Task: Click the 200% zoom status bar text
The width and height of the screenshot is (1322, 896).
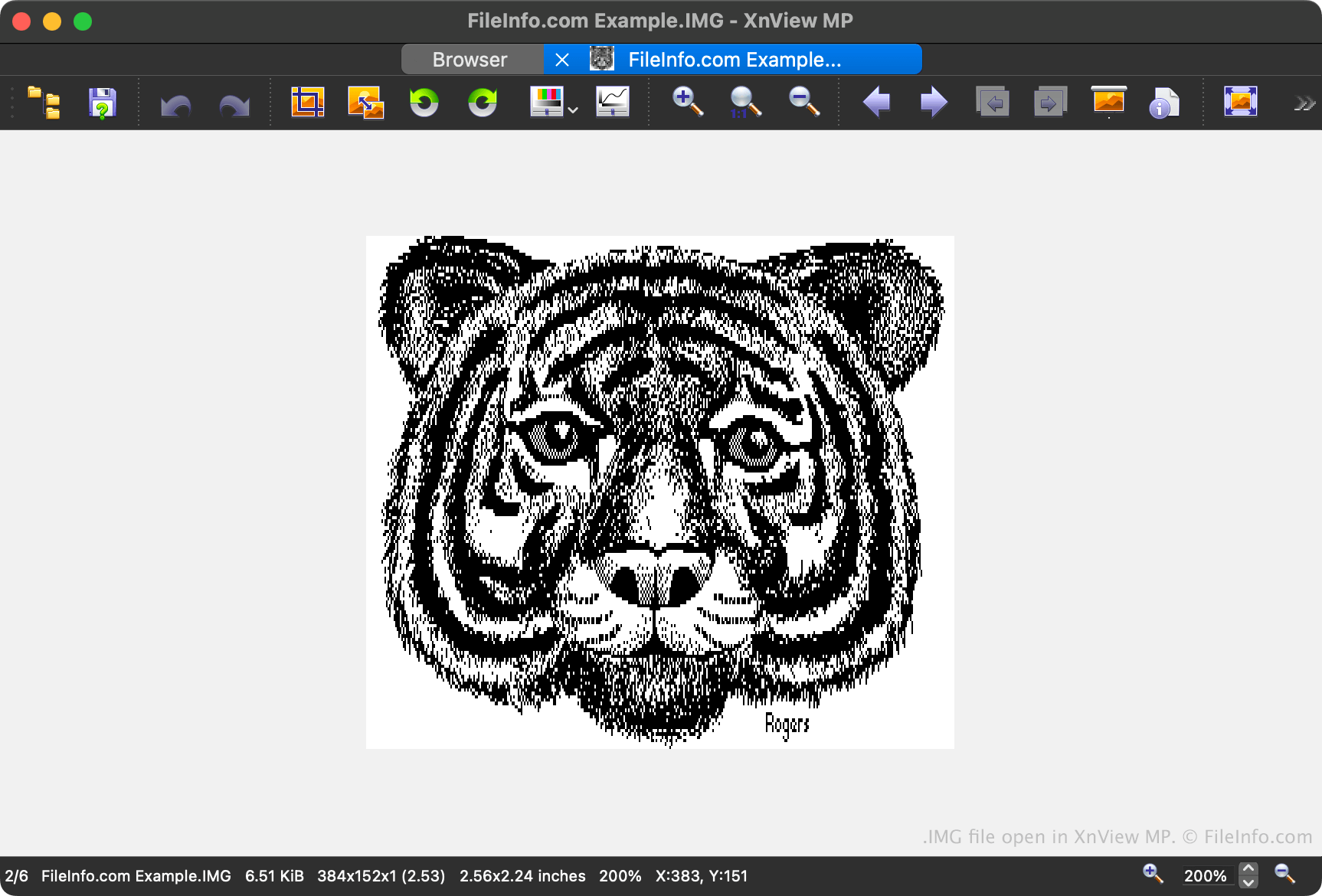Action: pos(620,876)
